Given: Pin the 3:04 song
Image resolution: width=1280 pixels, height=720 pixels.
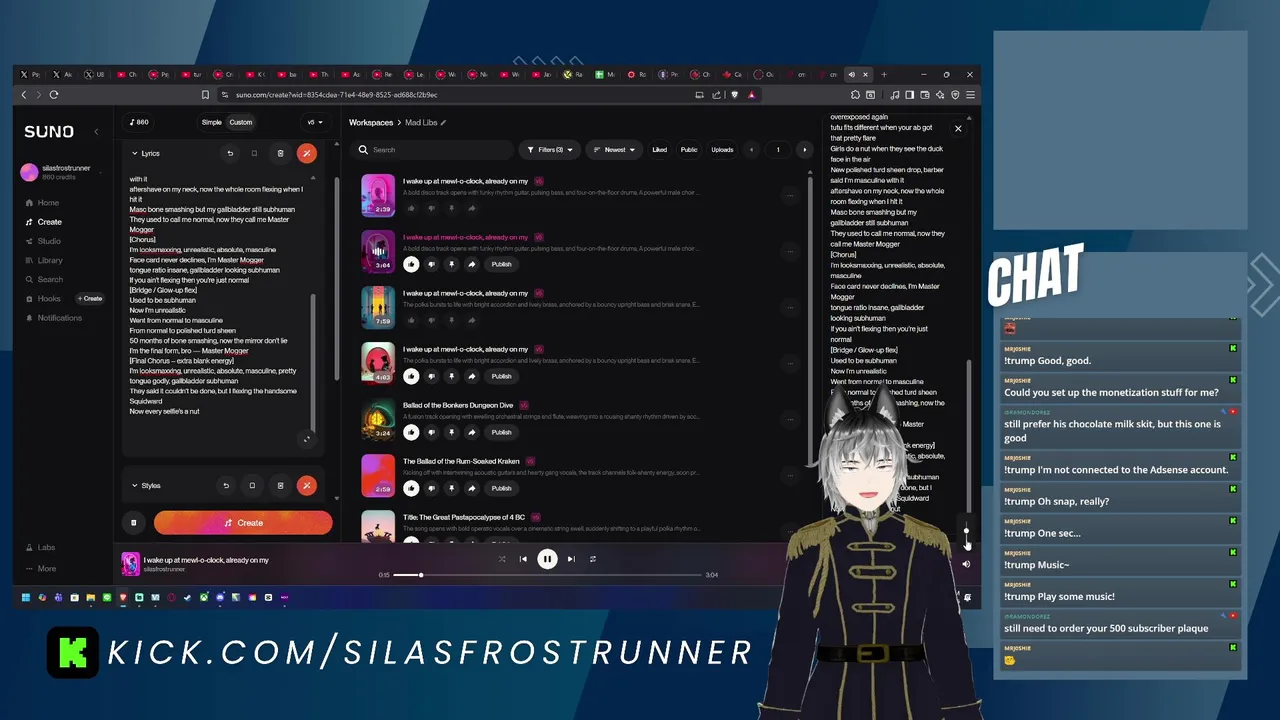Looking at the screenshot, I should click(451, 264).
